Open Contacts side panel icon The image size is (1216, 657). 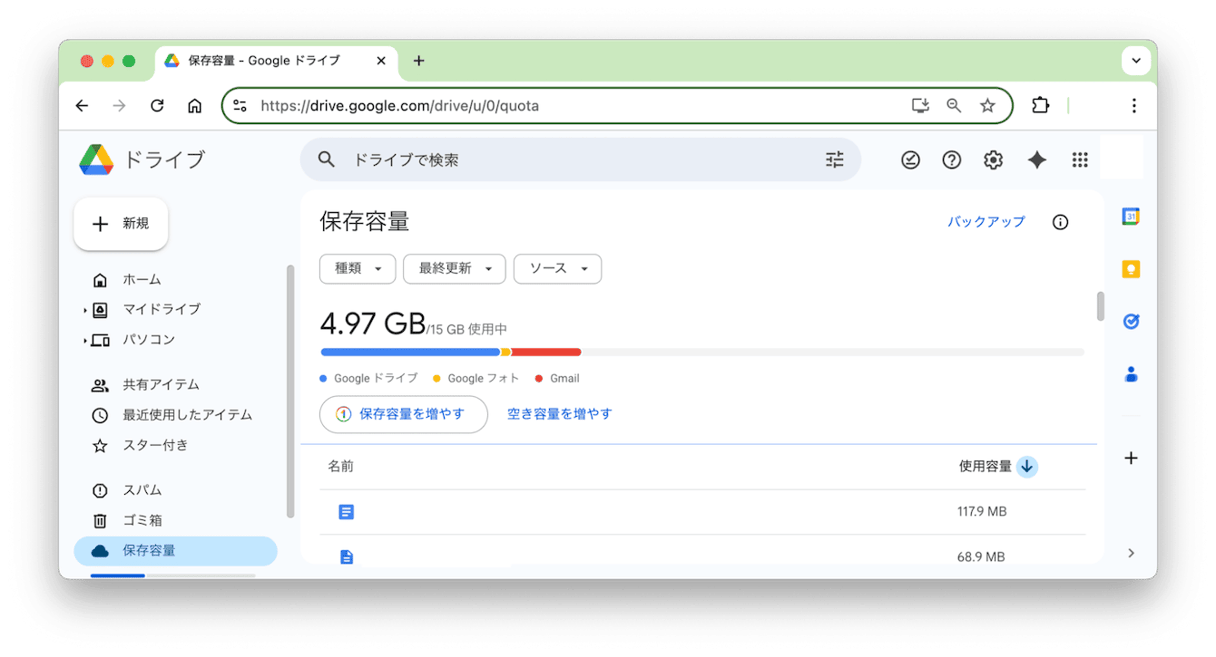click(x=1131, y=374)
